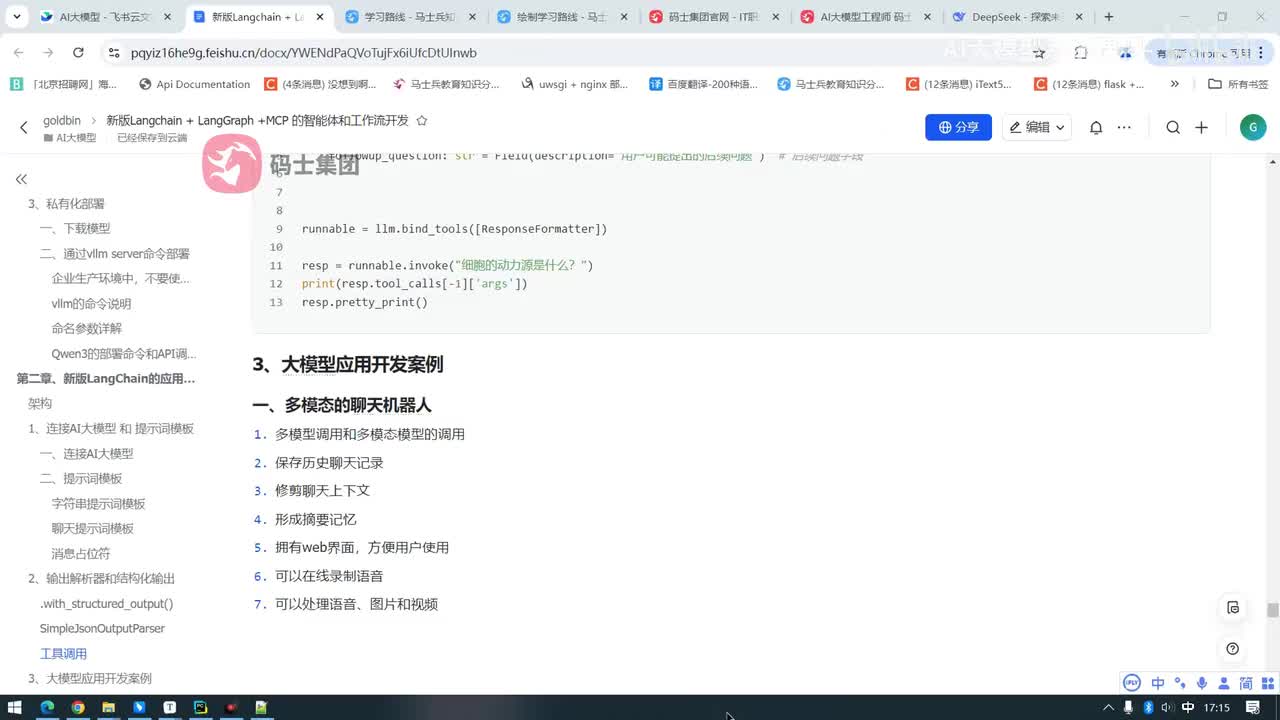Star the document title as favorite

(422, 120)
